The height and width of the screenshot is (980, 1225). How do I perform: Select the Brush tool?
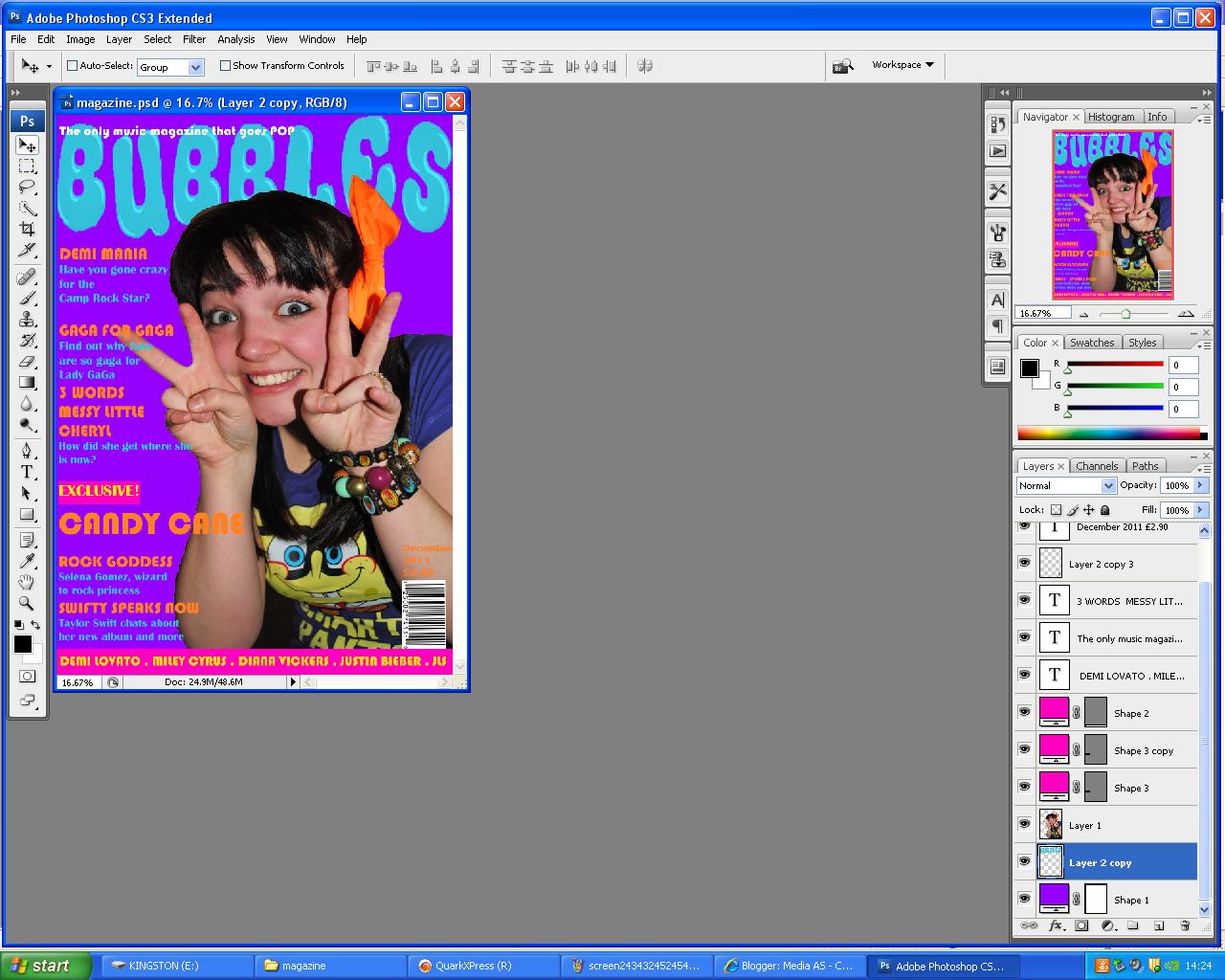[27, 299]
